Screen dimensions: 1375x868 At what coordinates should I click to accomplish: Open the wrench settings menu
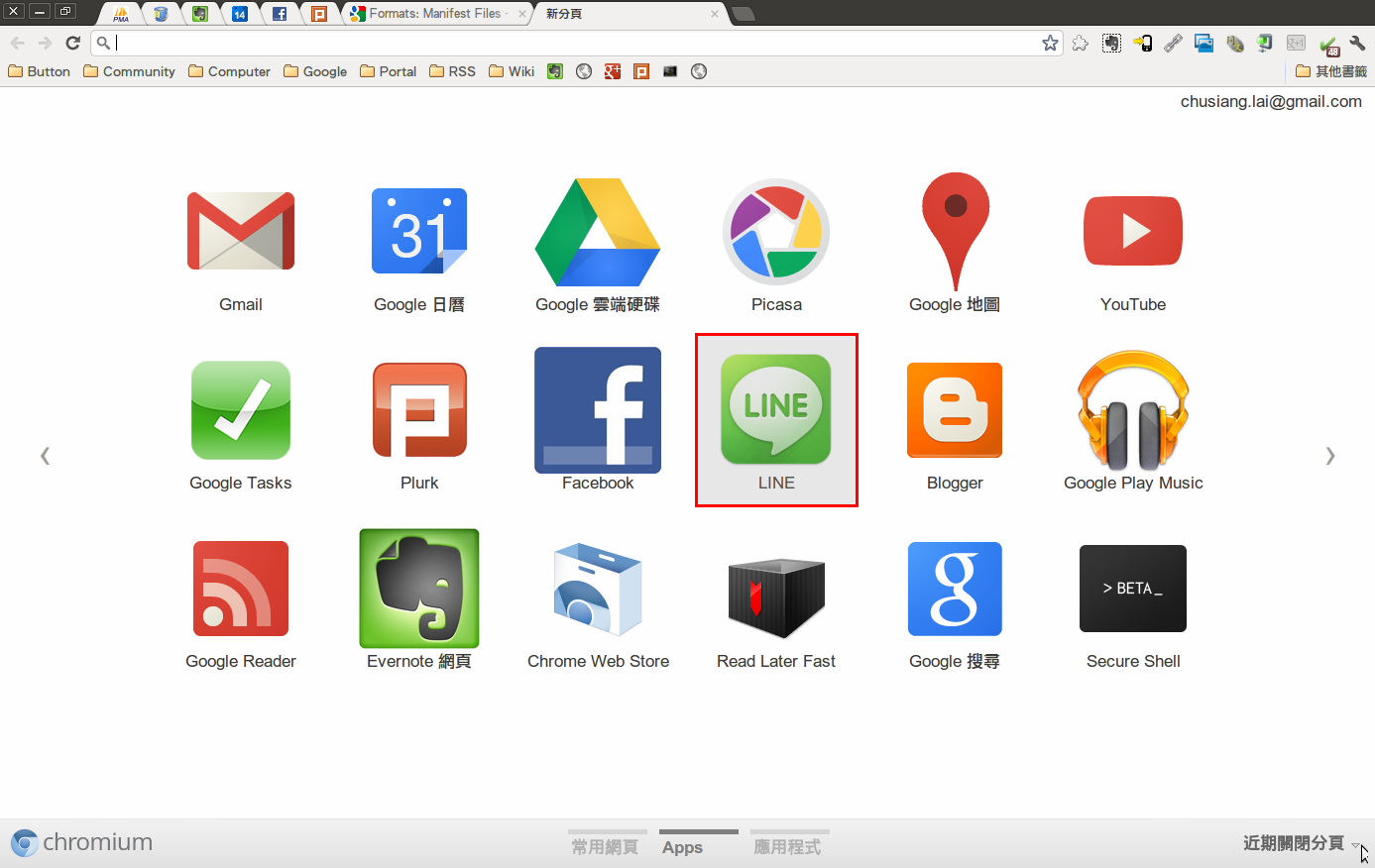click(1358, 43)
